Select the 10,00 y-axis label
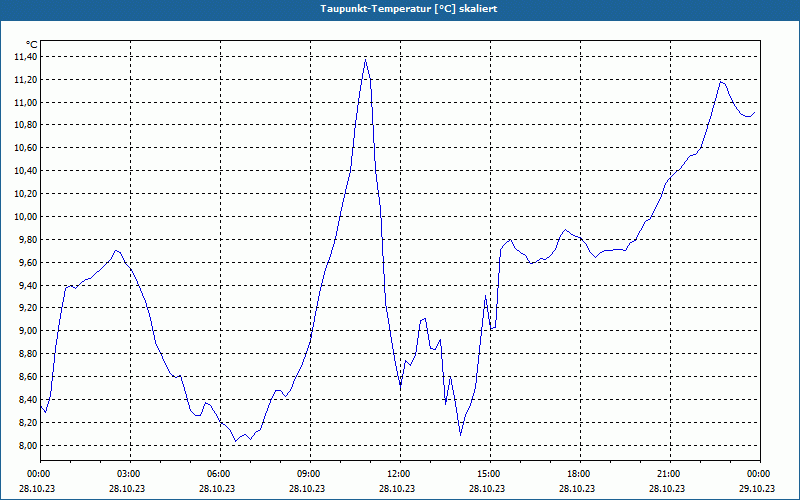 click(x=26, y=217)
